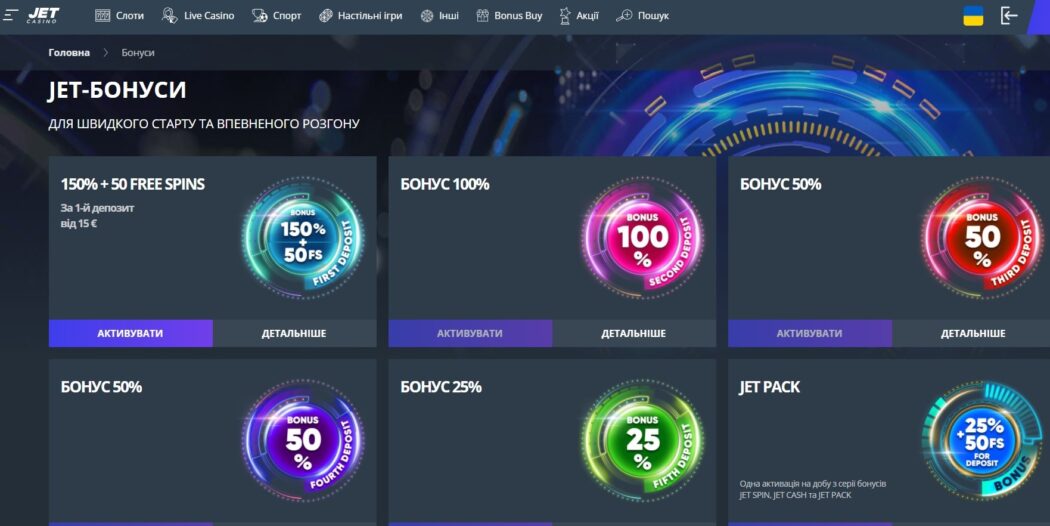The height and width of the screenshot is (526, 1050).
Task: Click the fifth deposit 25% bonus badge
Action: (643, 440)
